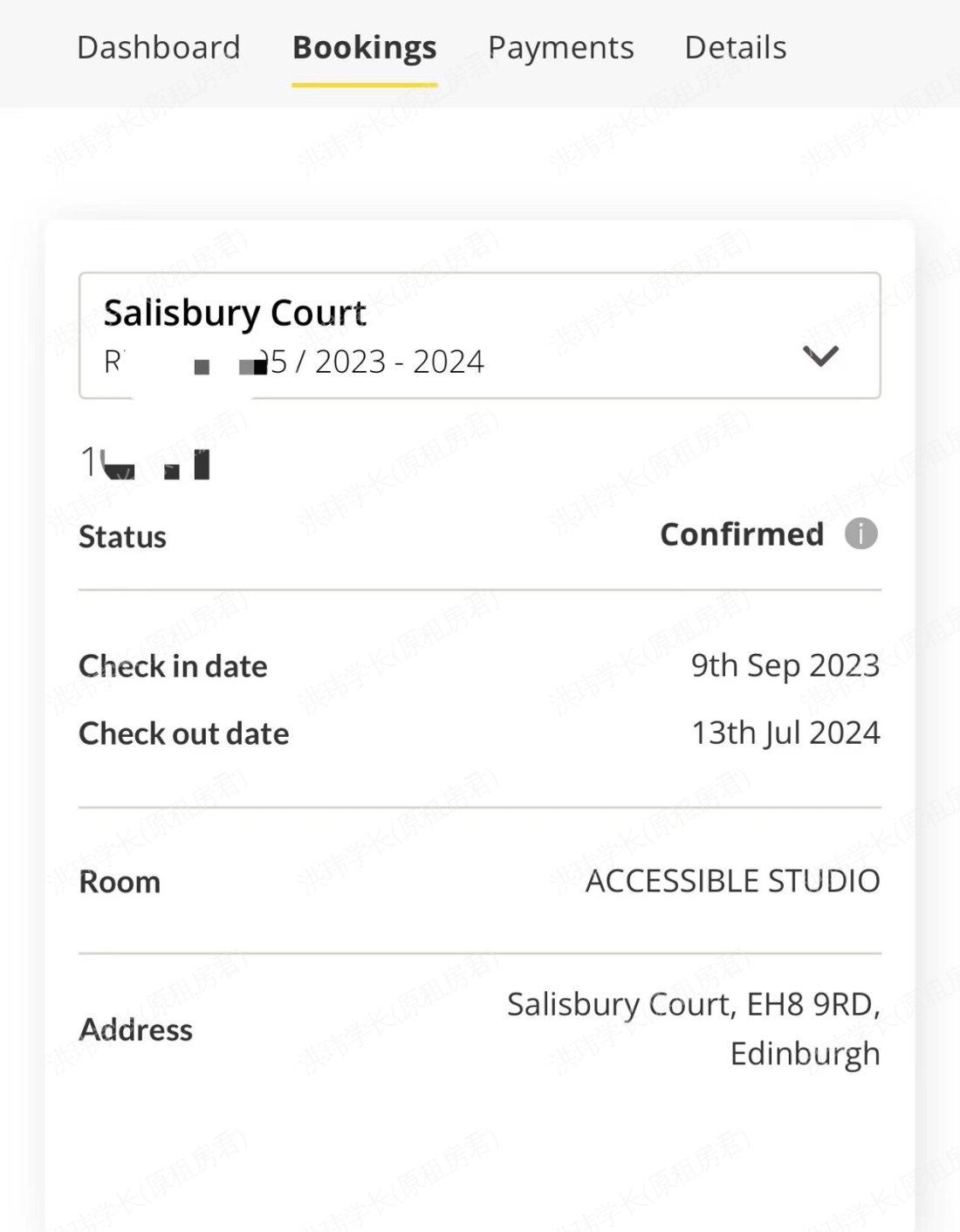
Task: Click the Room row label
Action: [120, 881]
